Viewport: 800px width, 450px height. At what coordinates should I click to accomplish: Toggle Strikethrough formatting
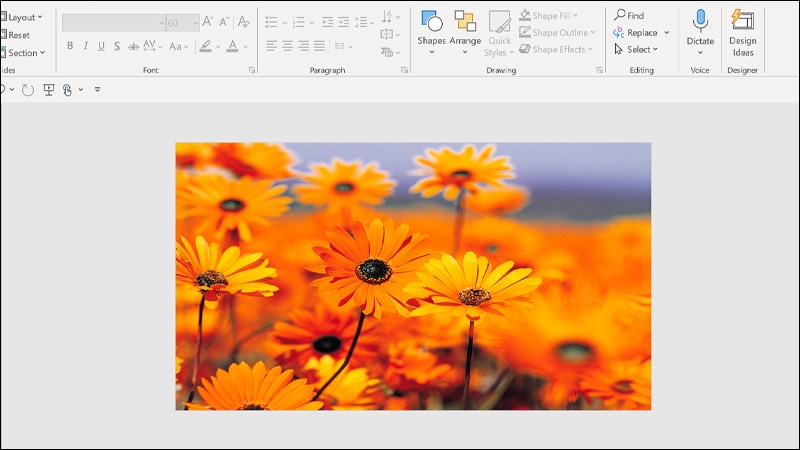[x=134, y=46]
